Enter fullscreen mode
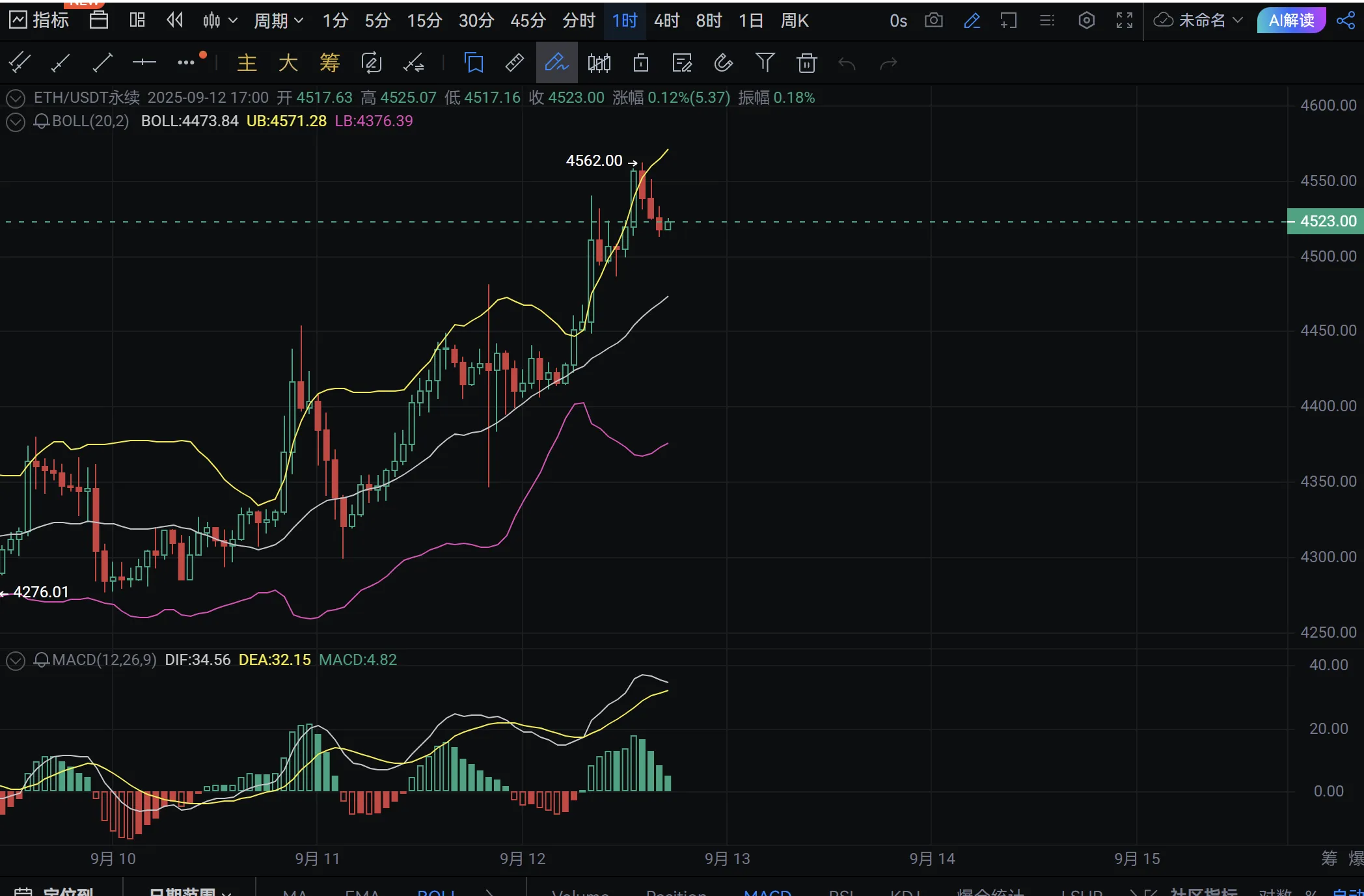Screen dimensions: 1364x896 [1125, 21]
